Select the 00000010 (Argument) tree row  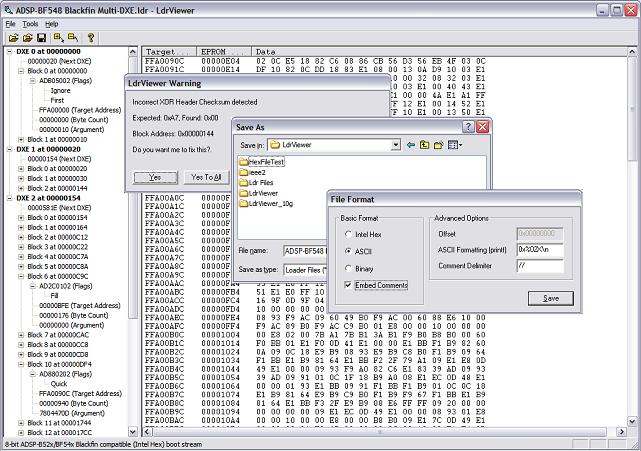click(x=72, y=130)
